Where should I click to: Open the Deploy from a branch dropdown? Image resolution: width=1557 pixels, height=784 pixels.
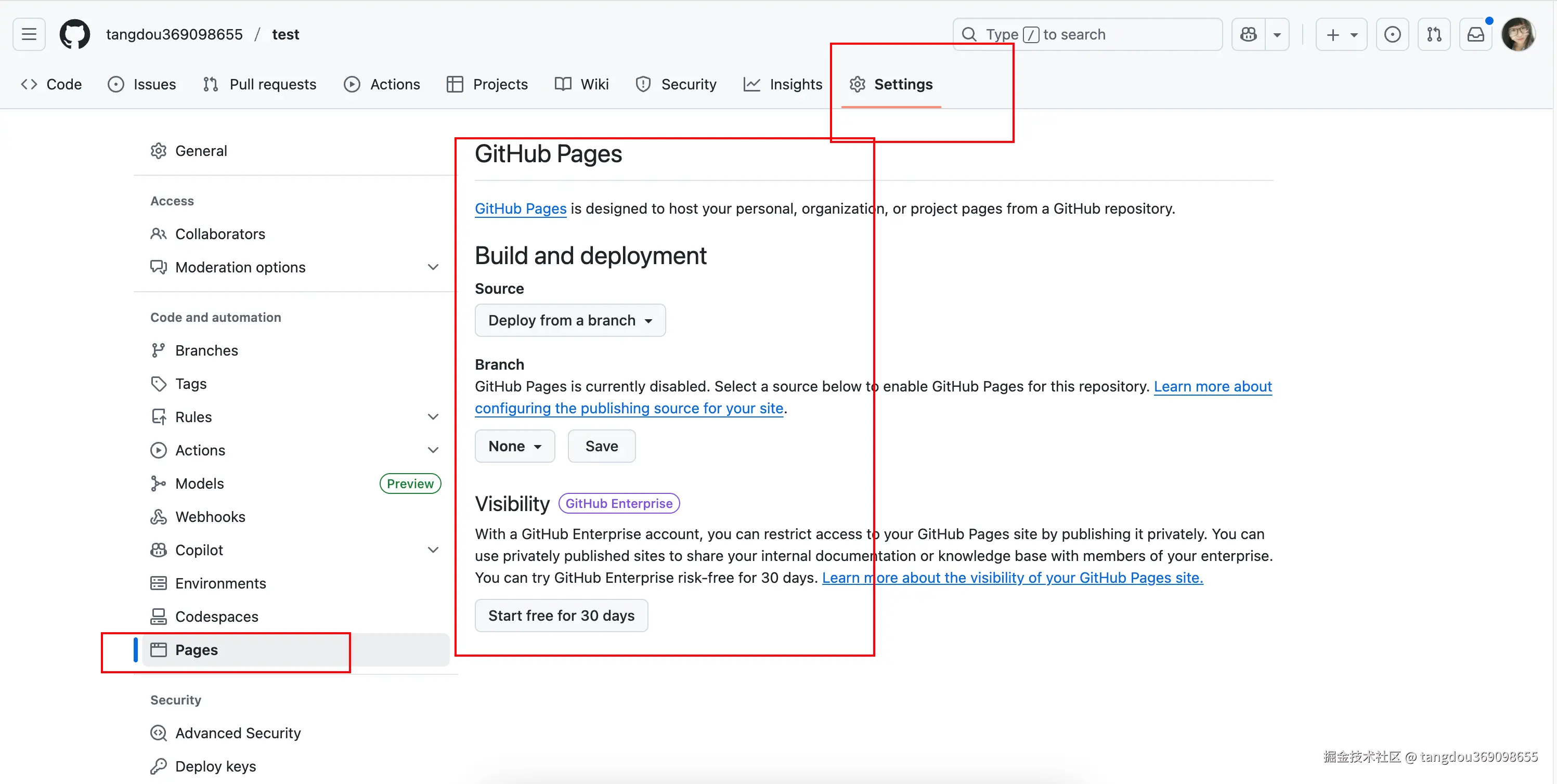pos(569,320)
